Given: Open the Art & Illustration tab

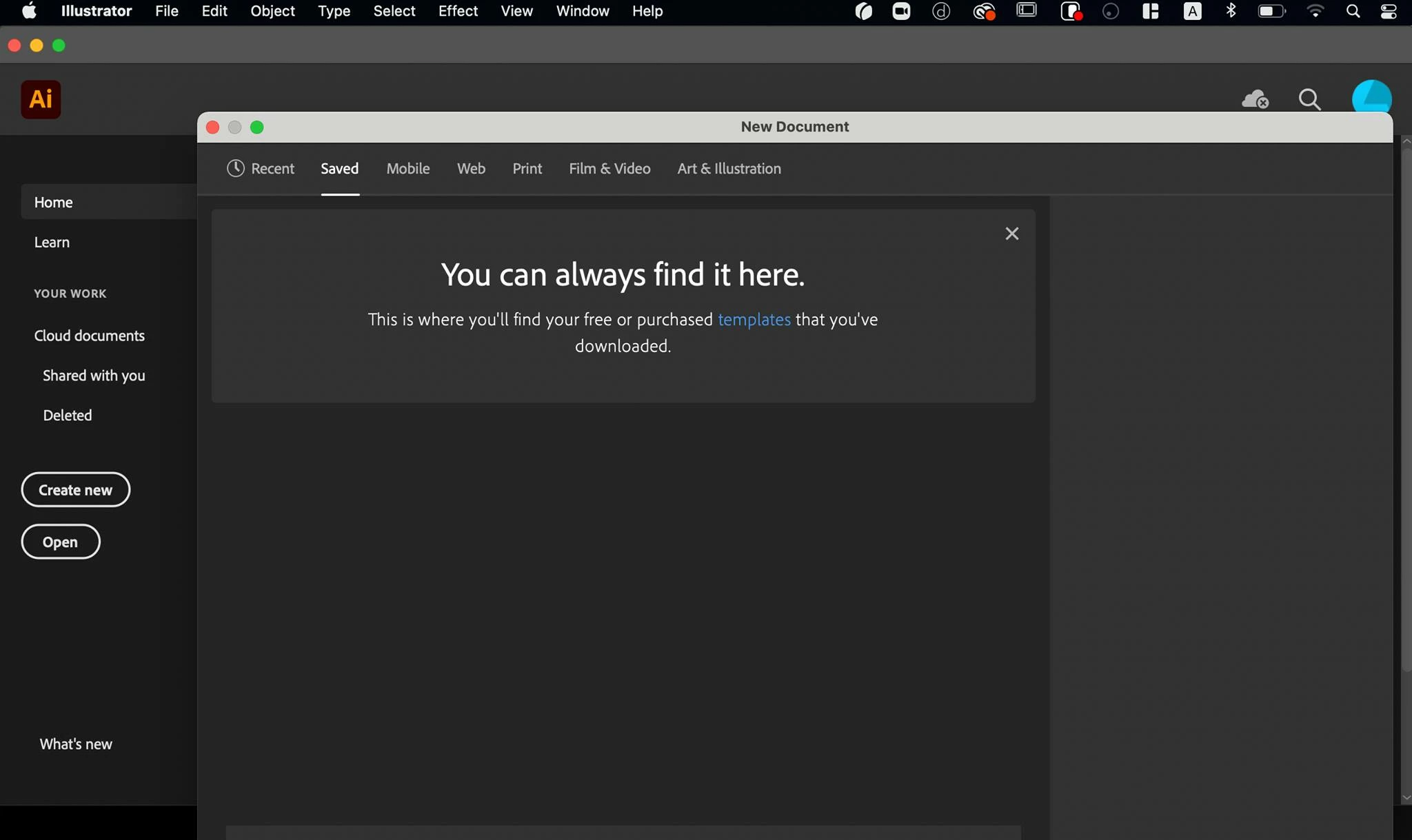Looking at the screenshot, I should [x=729, y=168].
